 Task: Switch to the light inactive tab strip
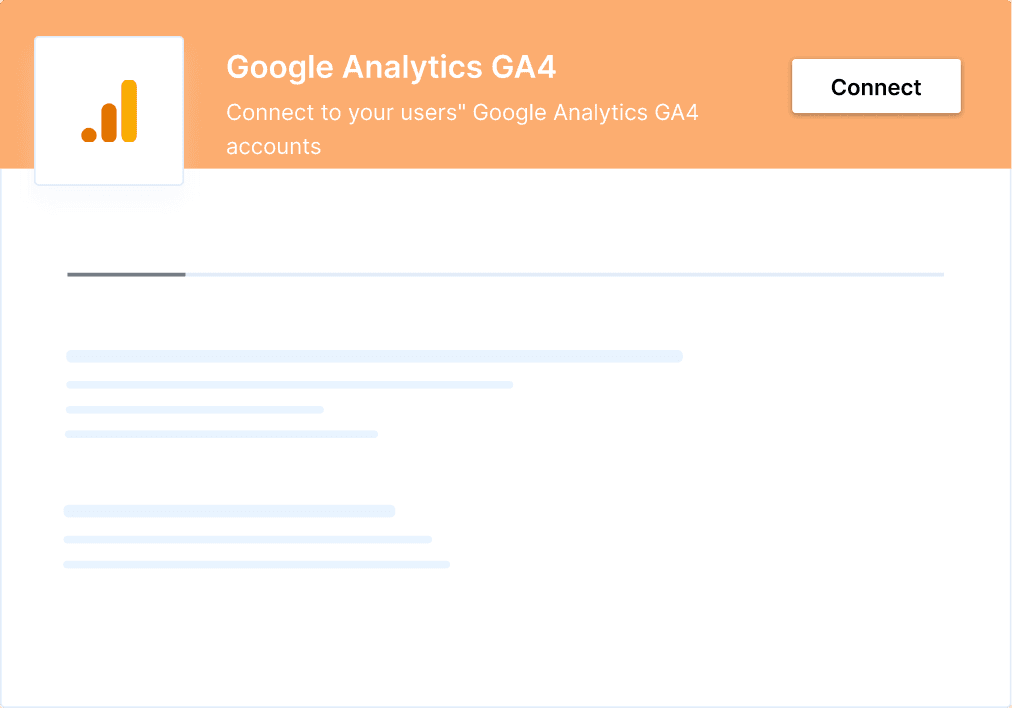(x=564, y=274)
